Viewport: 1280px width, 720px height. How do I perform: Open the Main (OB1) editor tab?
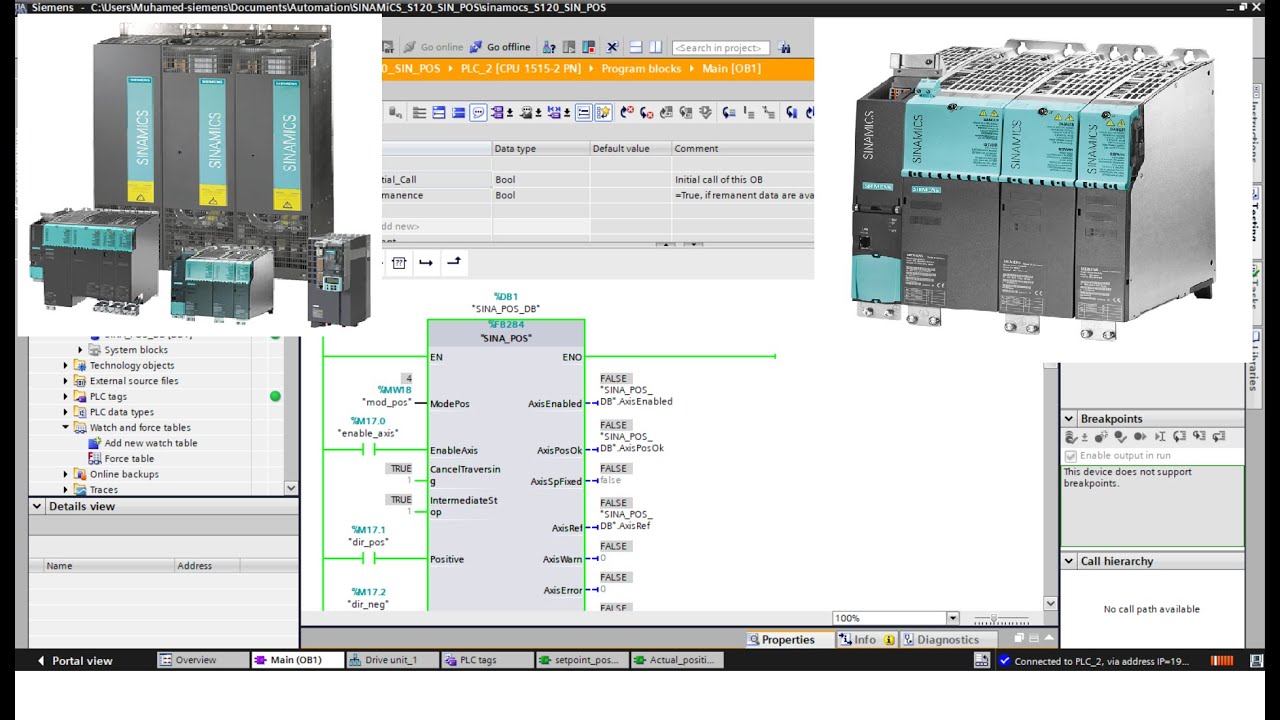click(x=298, y=660)
